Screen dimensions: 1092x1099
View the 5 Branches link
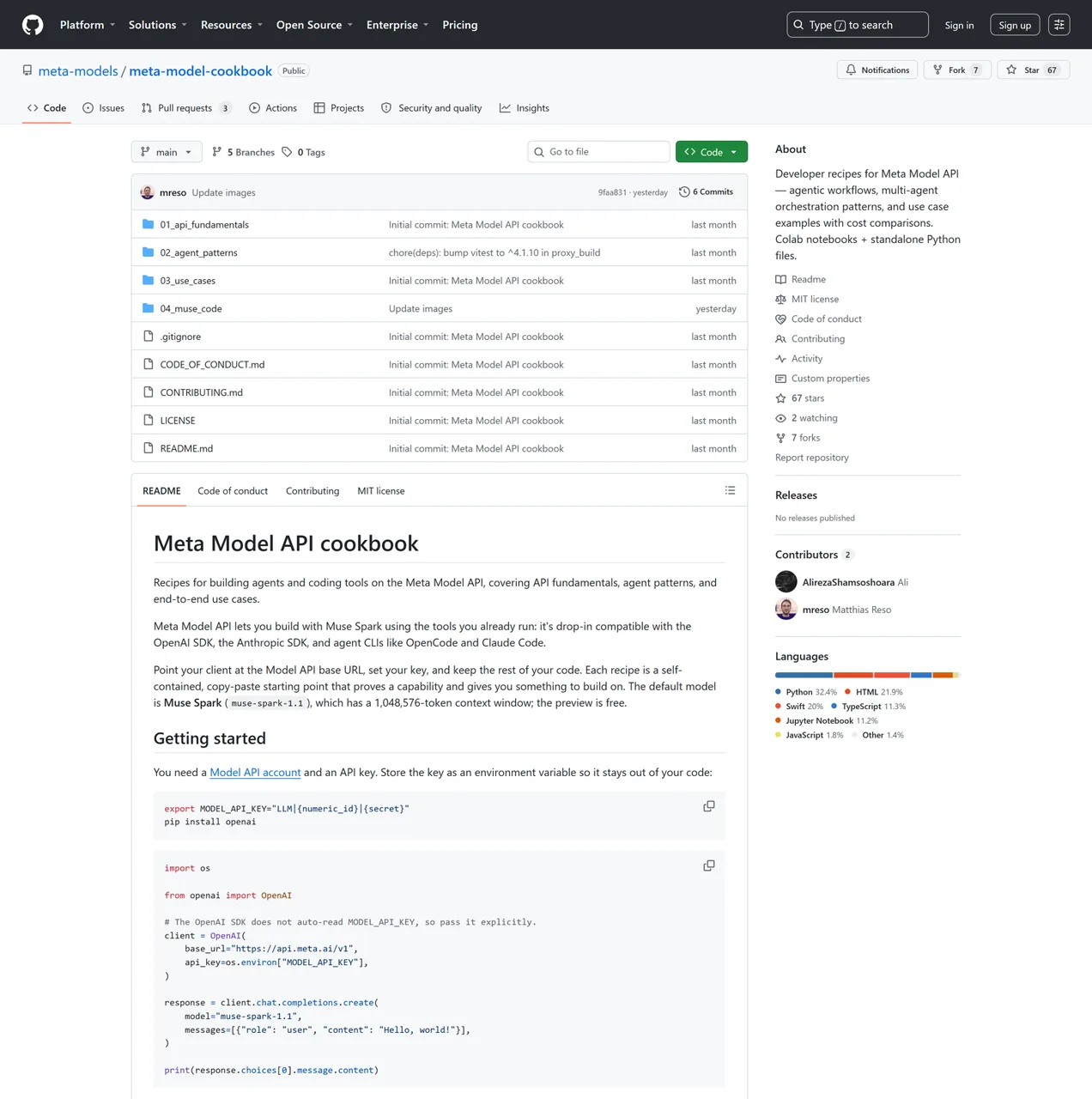[x=243, y=152]
